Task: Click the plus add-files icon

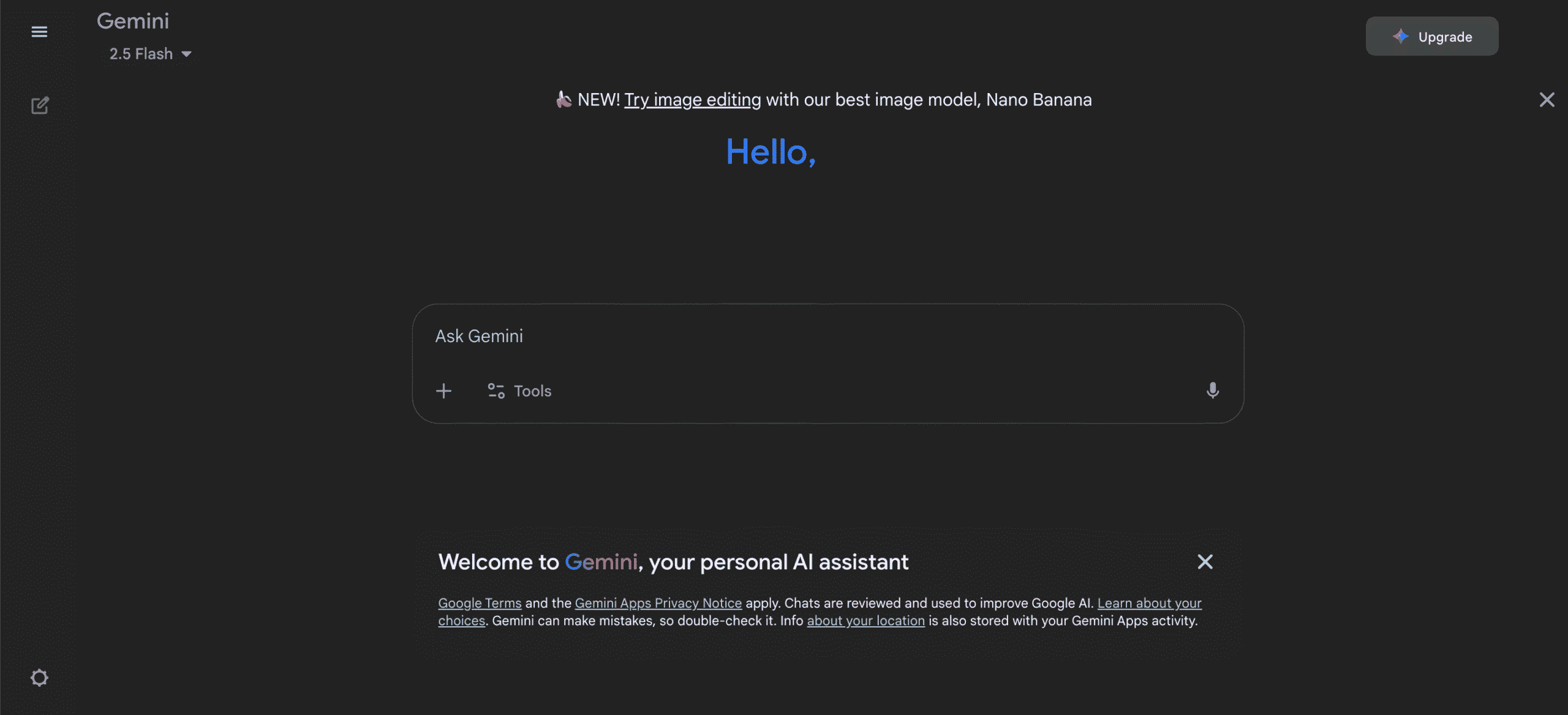Action: (443, 391)
